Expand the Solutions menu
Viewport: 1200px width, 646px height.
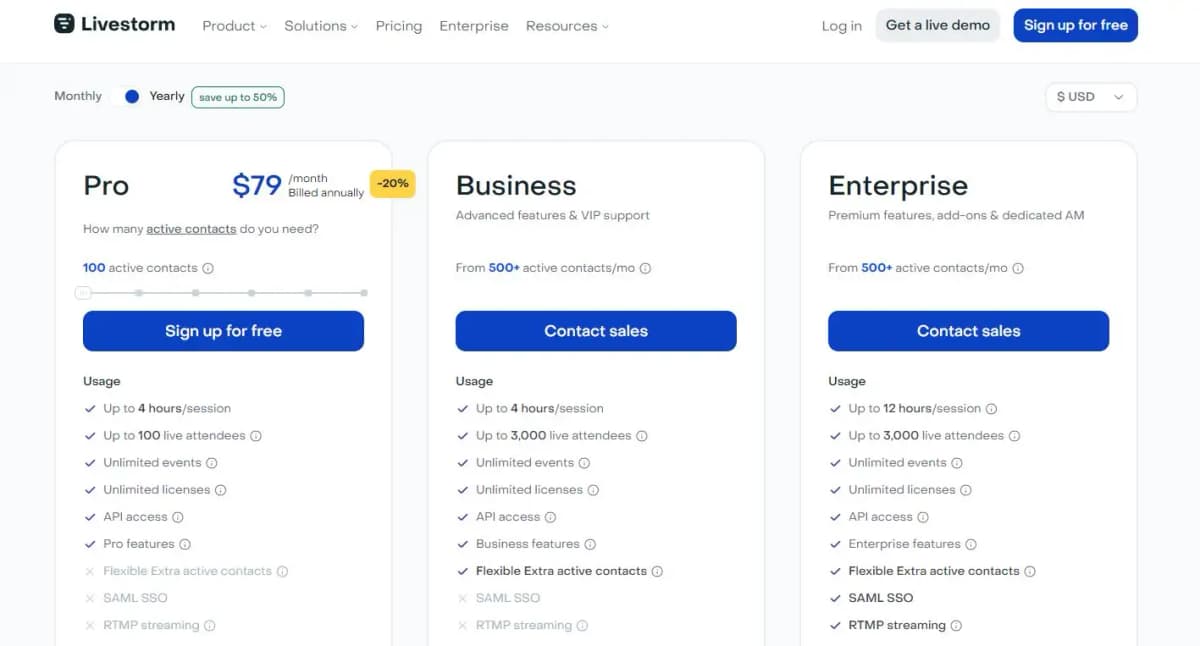coord(320,26)
